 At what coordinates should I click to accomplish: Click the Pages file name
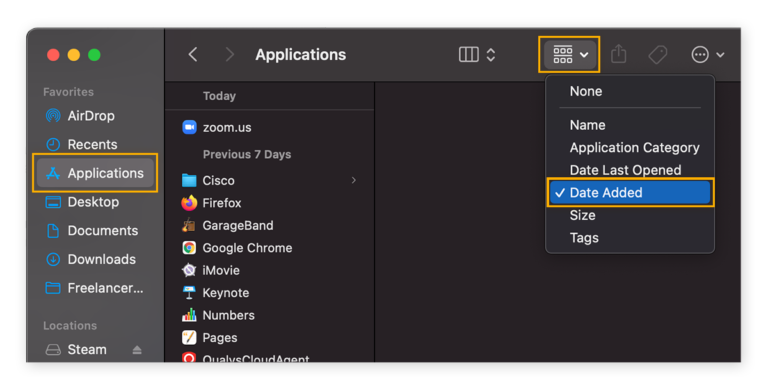220,338
